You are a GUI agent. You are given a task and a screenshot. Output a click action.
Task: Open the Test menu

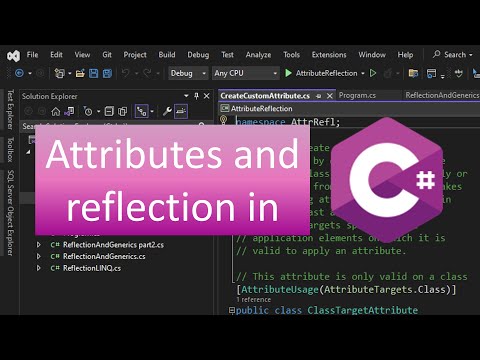point(227,55)
